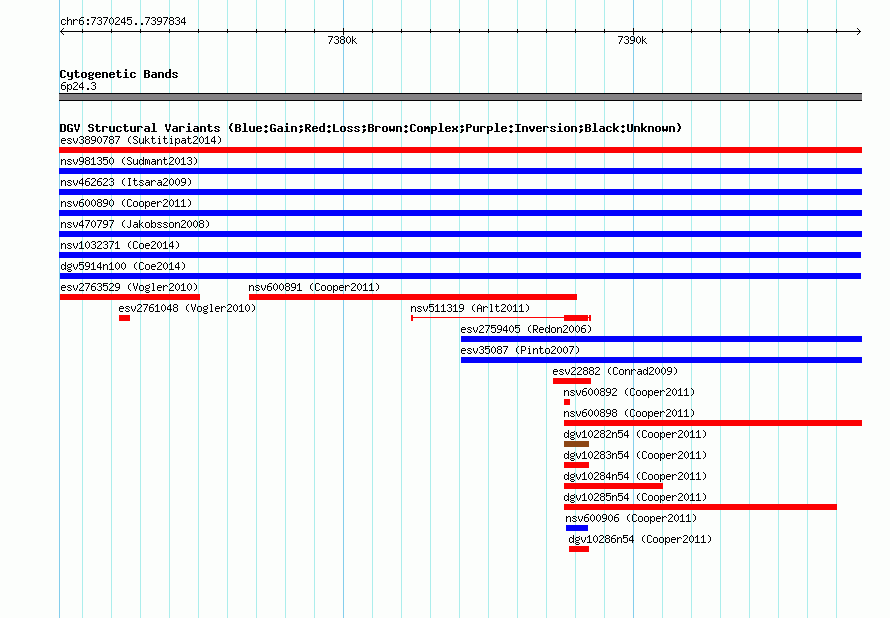Select the red esv3890787 loss bar
890x618 pixels.
[x=460, y=150]
